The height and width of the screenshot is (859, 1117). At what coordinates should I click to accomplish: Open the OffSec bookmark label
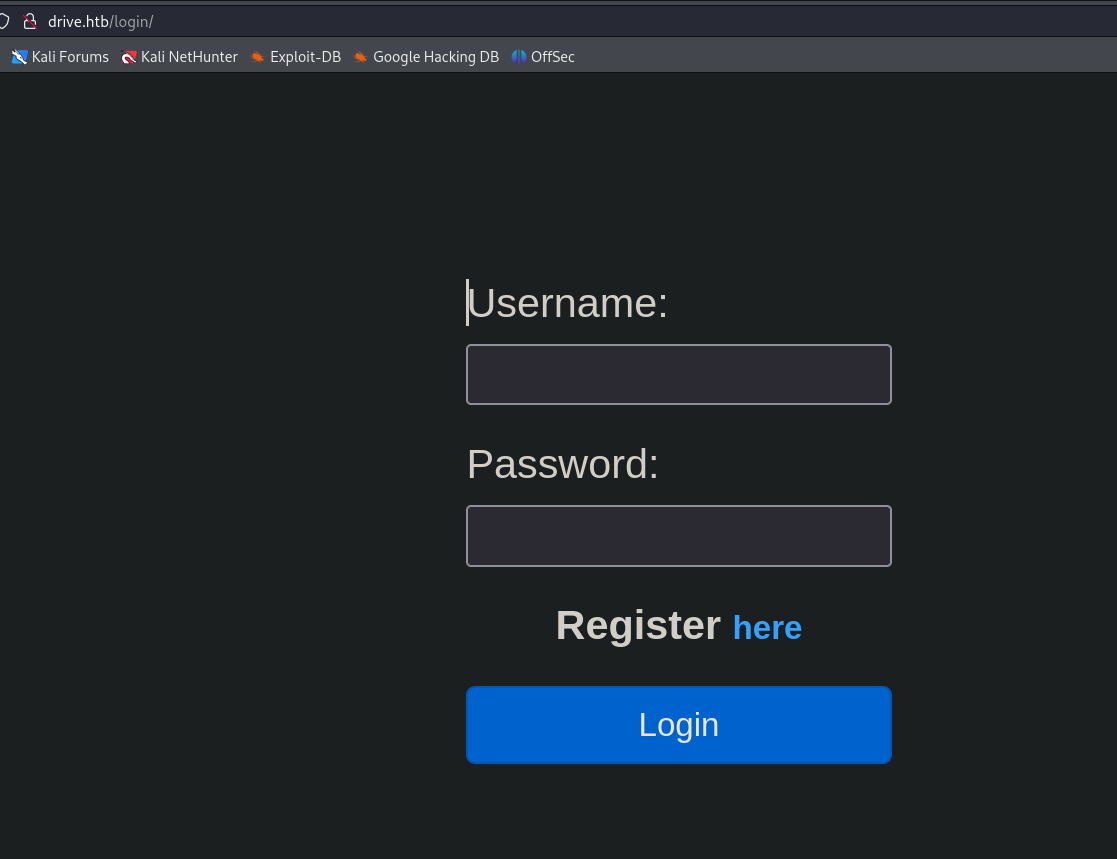coord(552,57)
